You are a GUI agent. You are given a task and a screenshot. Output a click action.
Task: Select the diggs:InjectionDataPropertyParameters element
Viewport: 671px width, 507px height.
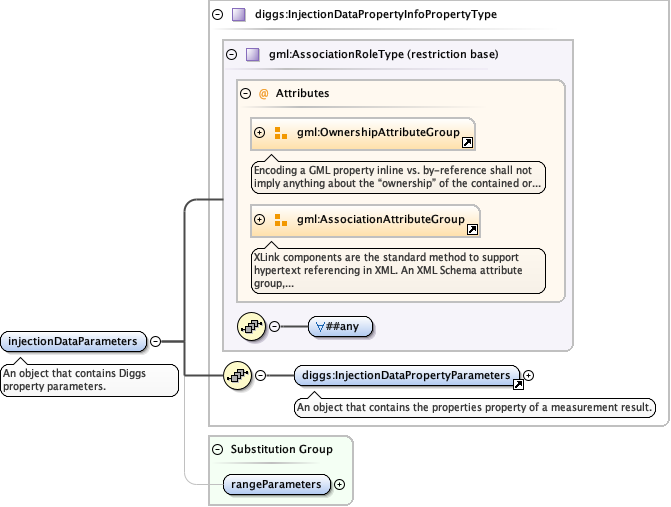pos(407,375)
